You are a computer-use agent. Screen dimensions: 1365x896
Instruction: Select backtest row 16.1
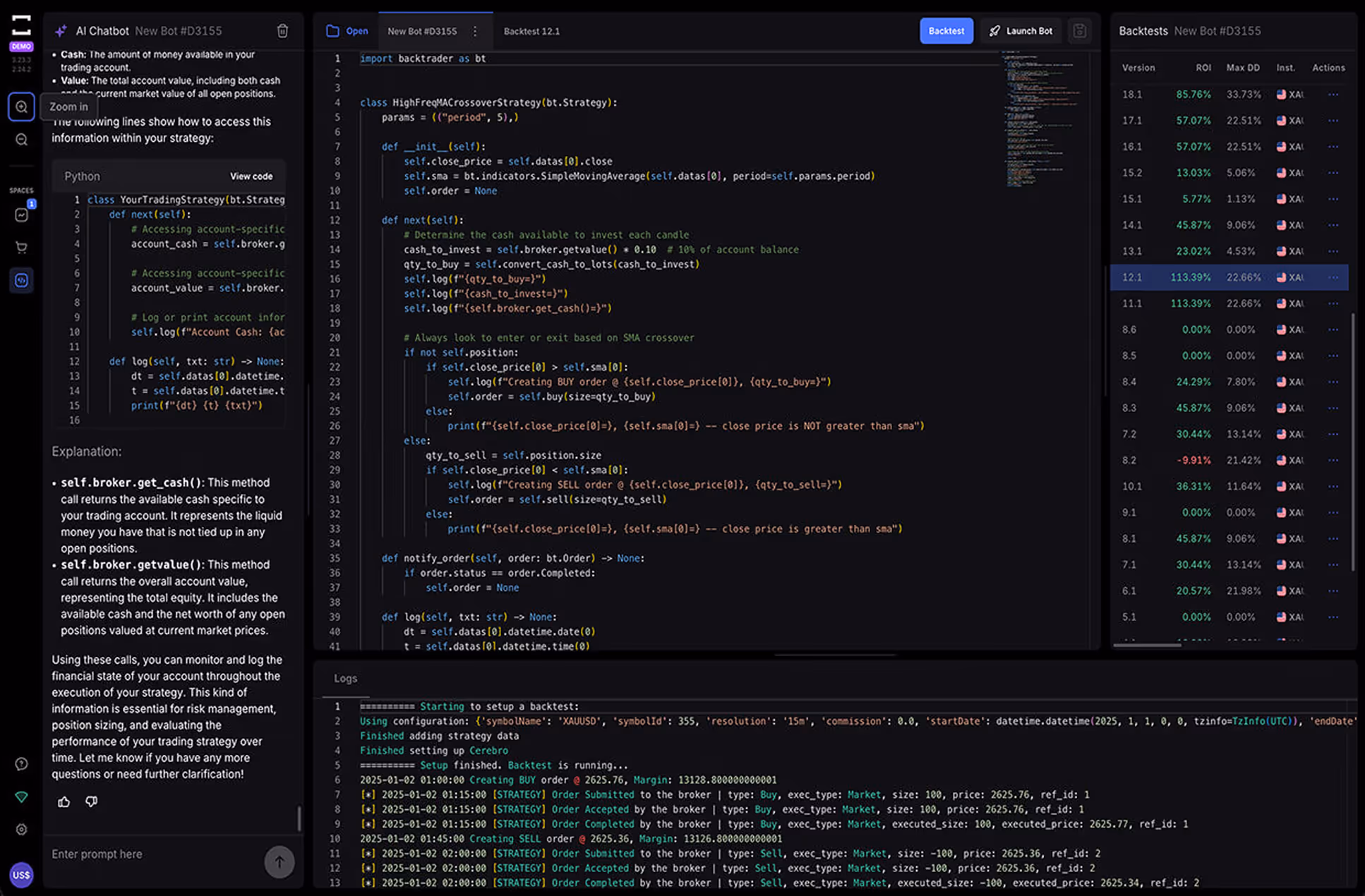click(x=1229, y=147)
